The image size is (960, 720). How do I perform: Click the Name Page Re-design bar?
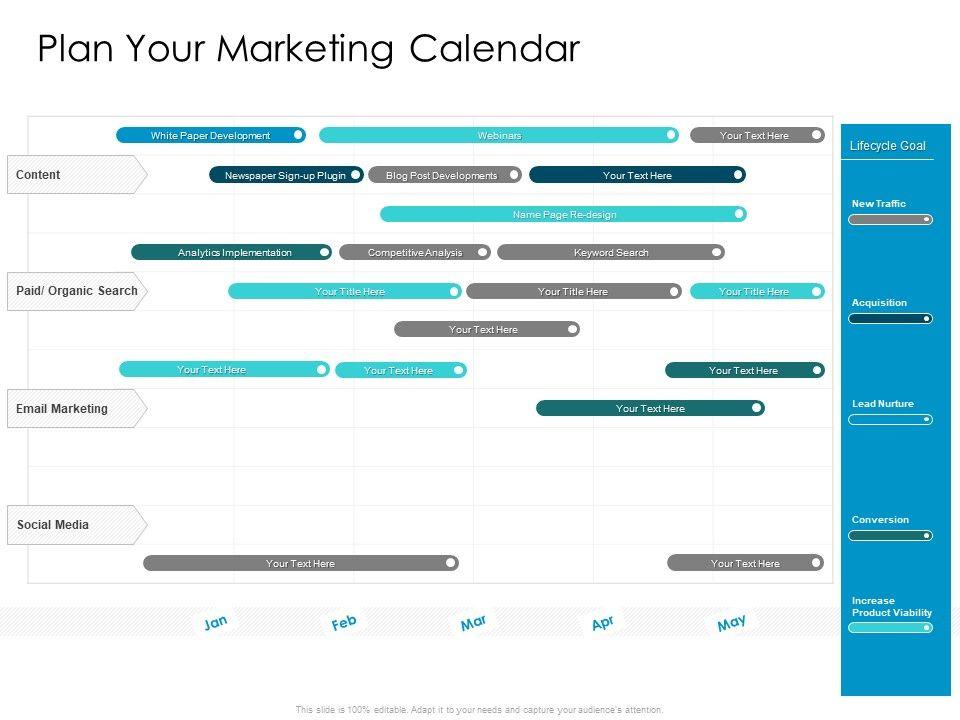pos(563,214)
